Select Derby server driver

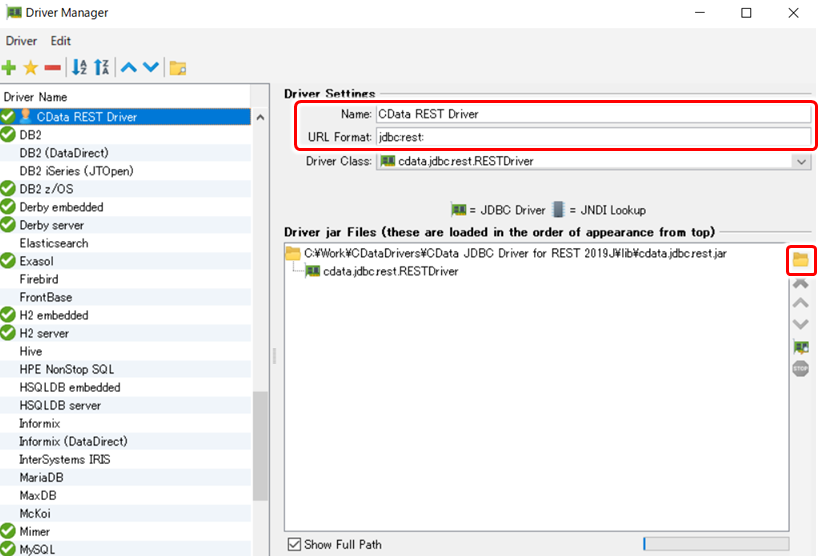click(125, 225)
